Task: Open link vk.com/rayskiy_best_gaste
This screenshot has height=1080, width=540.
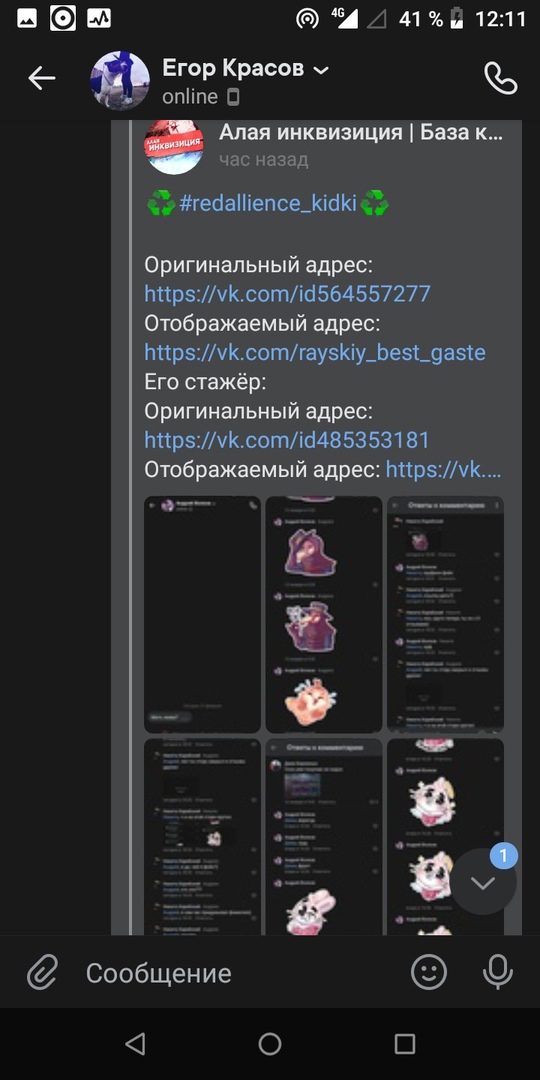Action: pos(315,353)
